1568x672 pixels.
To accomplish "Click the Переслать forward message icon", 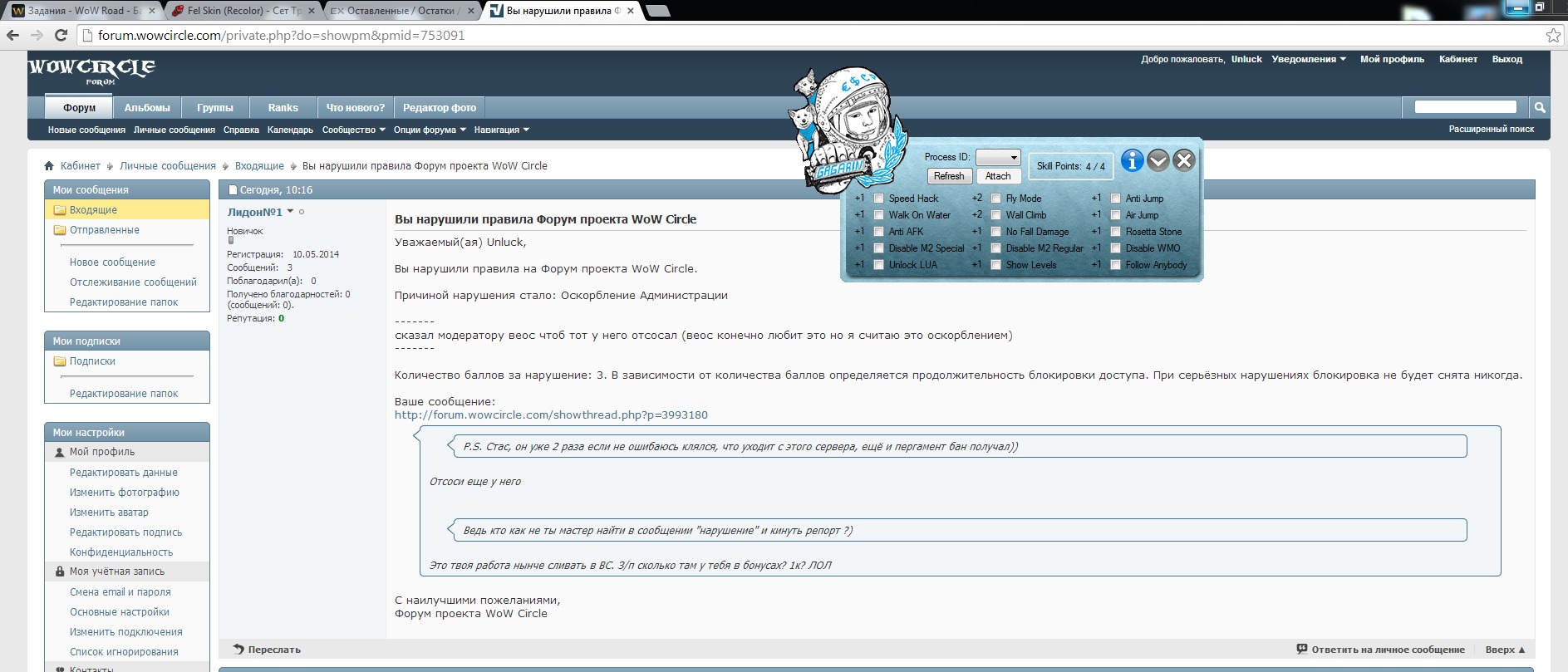I will click(x=239, y=650).
